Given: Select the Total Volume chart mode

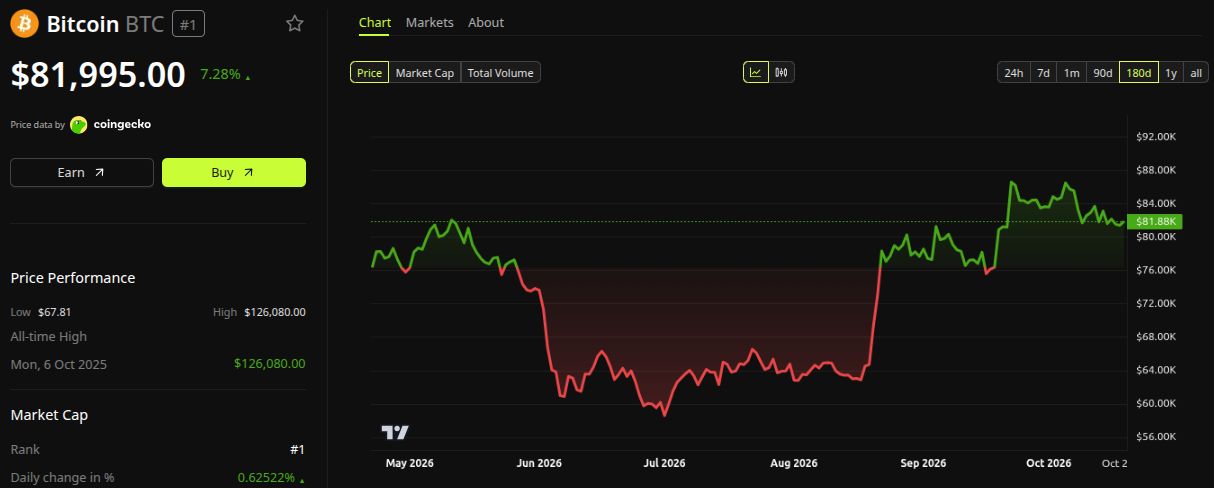Looking at the screenshot, I should coord(501,72).
